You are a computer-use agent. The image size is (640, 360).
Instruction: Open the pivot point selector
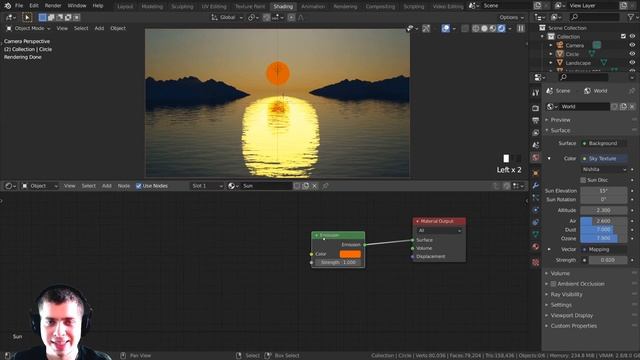[x=253, y=18]
